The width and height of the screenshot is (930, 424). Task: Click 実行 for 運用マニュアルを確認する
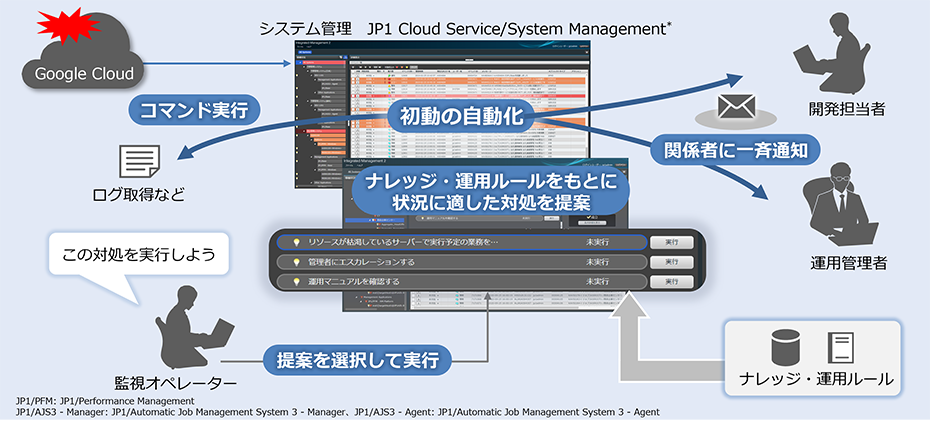click(671, 281)
